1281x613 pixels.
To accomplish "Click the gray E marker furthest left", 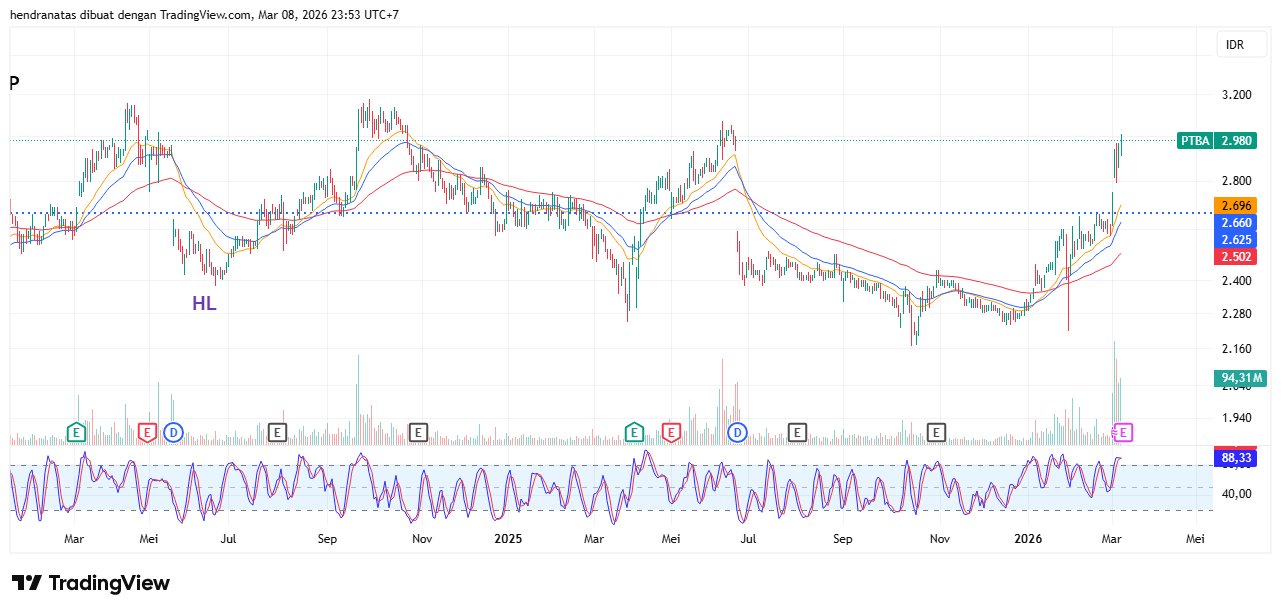I will click(277, 432).
